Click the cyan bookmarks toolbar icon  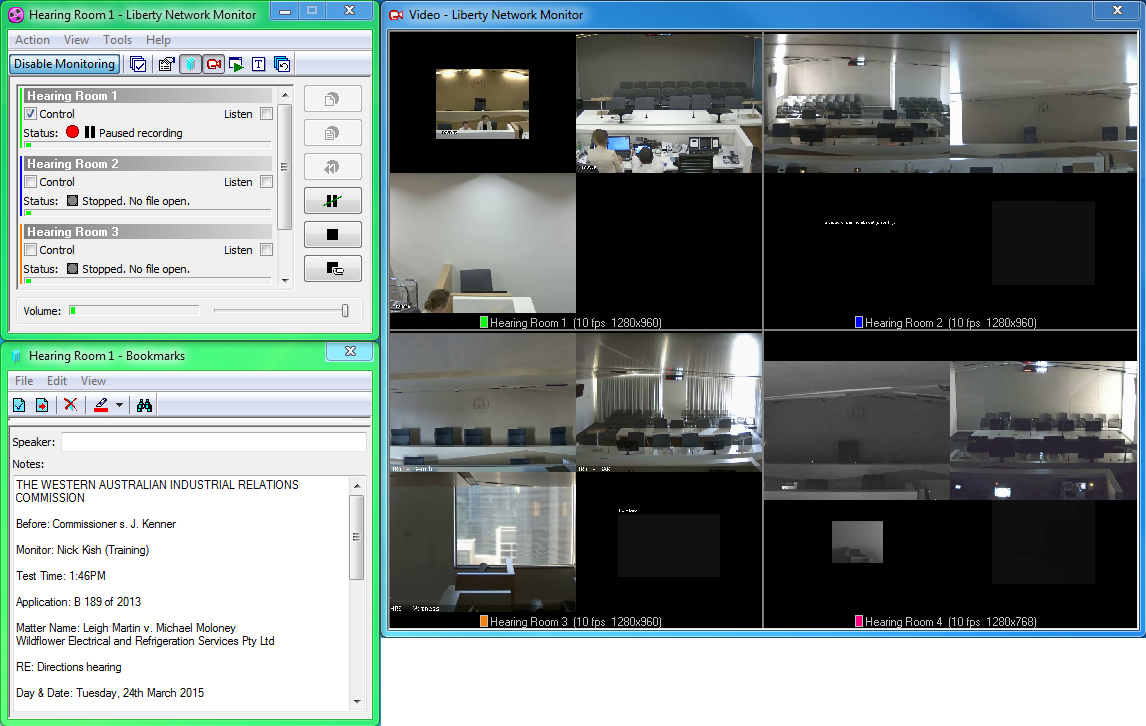coord(190,64)
